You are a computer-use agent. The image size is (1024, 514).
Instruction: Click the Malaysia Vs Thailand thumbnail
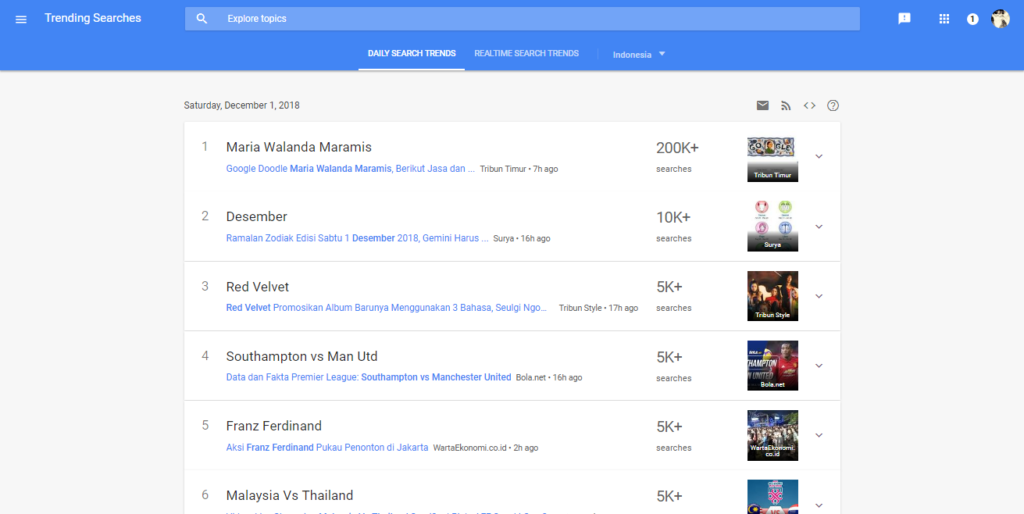click(x=773, y=497)
